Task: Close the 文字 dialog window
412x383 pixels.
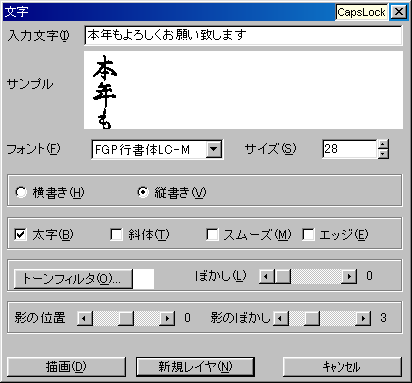Action: point(398,12)
